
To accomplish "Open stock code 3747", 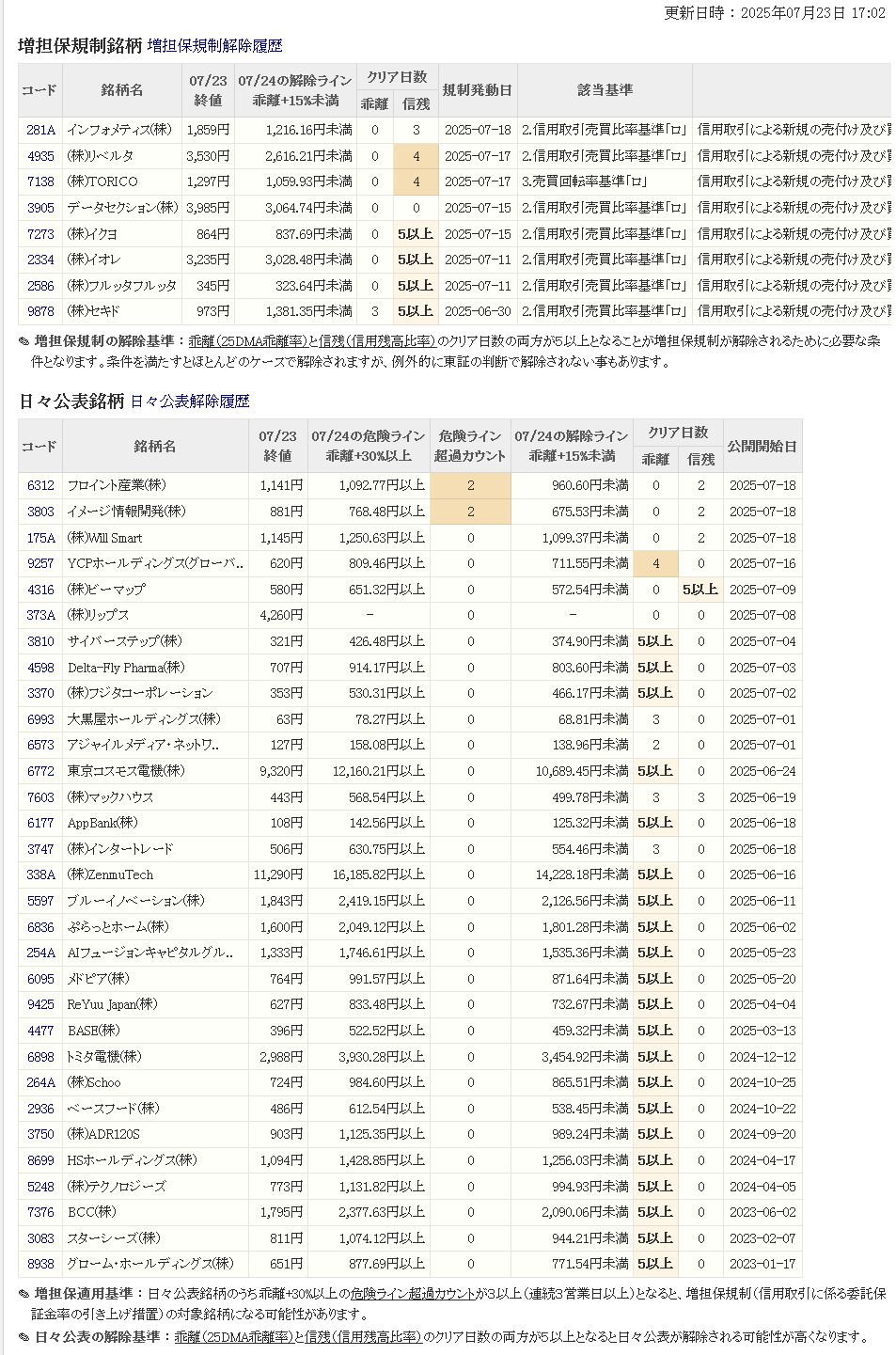I will (x=40, y=849).
